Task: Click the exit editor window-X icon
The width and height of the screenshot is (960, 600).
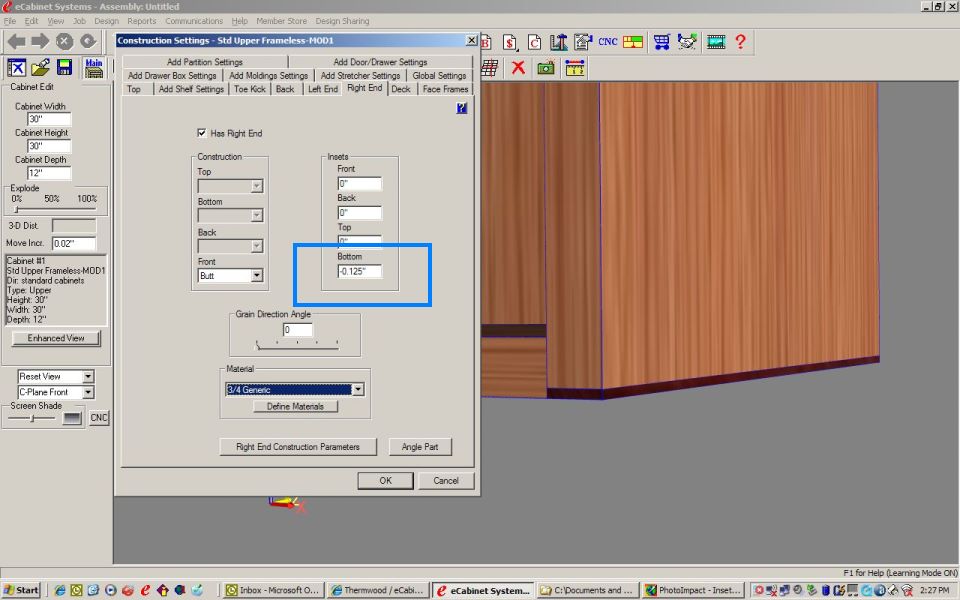Action: coord(17,67)
